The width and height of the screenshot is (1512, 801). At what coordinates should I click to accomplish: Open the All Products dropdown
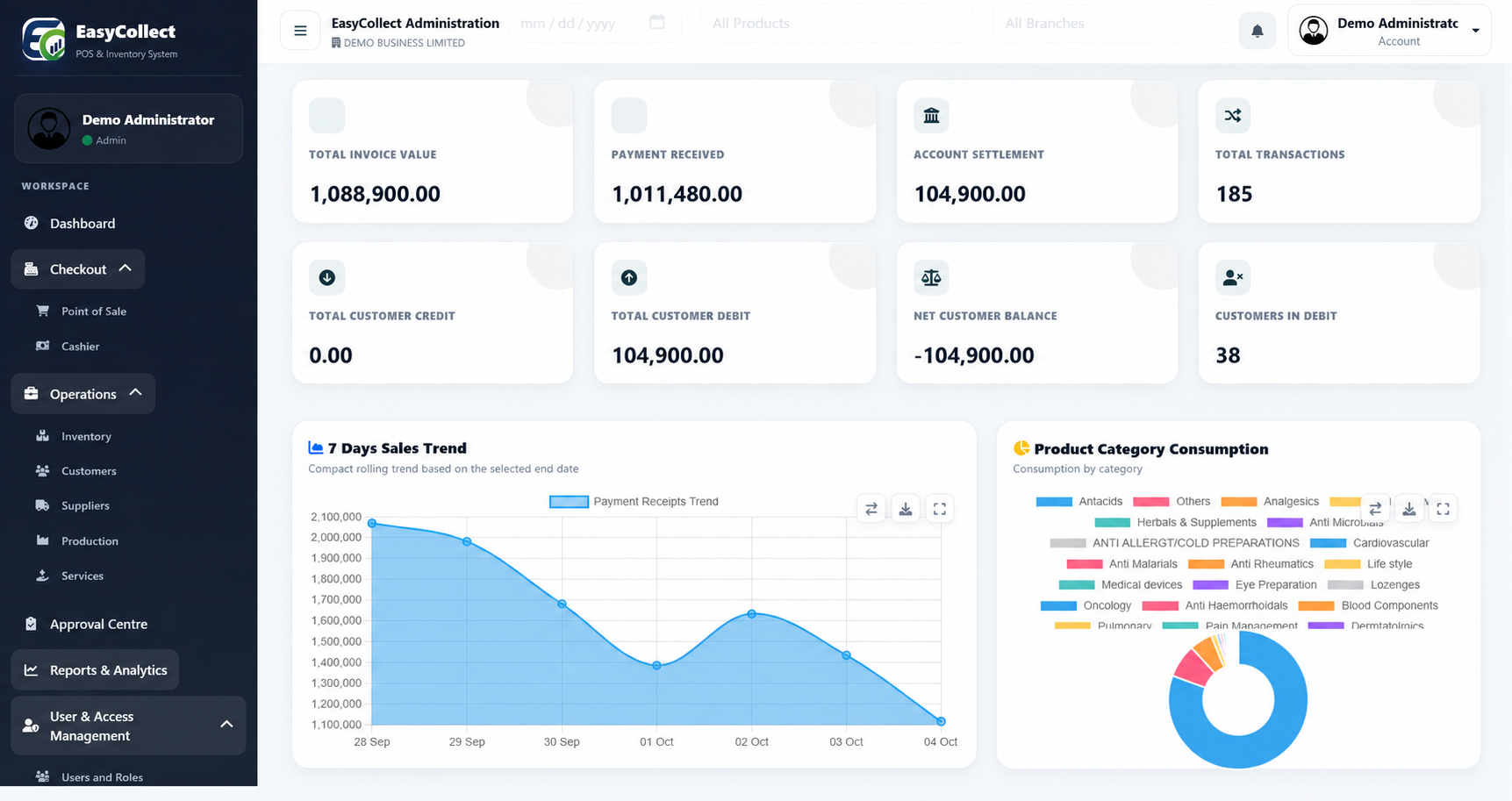[837, 24]
